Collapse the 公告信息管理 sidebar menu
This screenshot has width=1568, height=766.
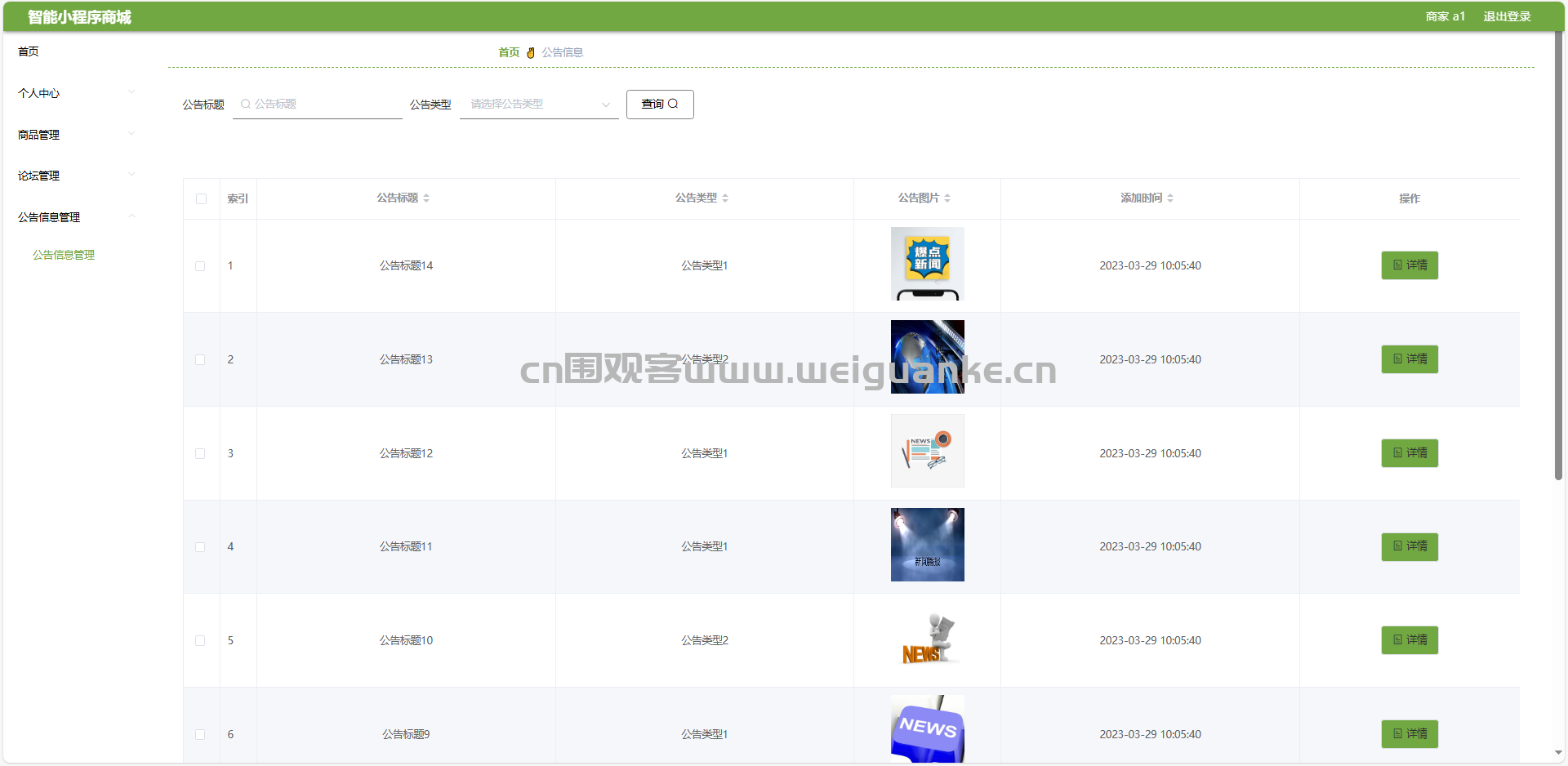[x=76, y=217]
